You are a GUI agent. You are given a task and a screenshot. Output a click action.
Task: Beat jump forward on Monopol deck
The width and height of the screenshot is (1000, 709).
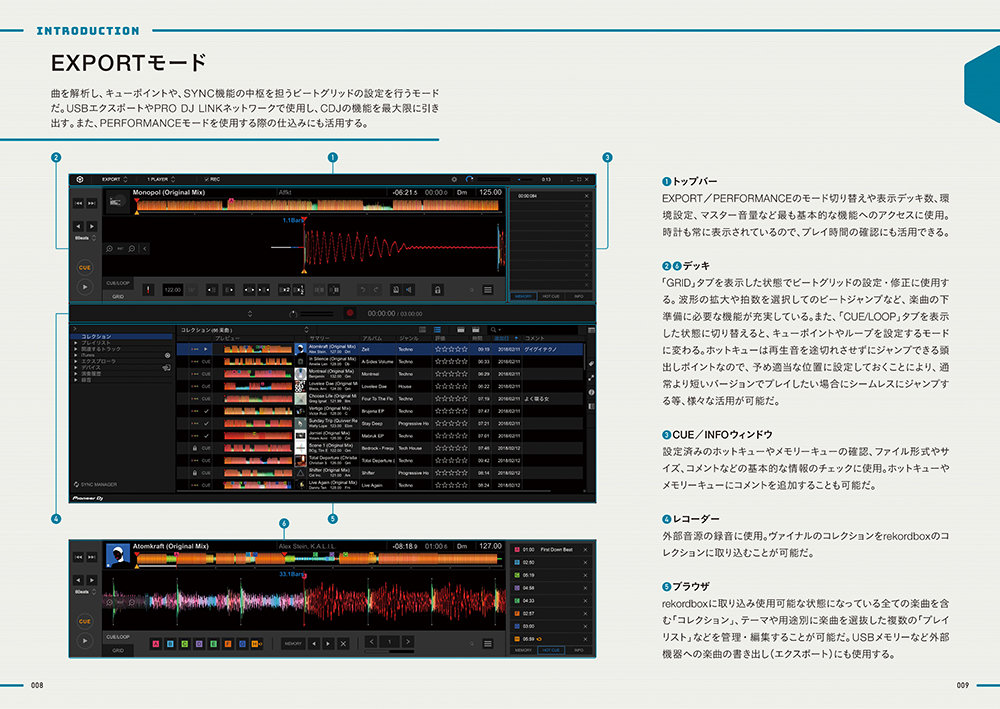tap(92, 226)
